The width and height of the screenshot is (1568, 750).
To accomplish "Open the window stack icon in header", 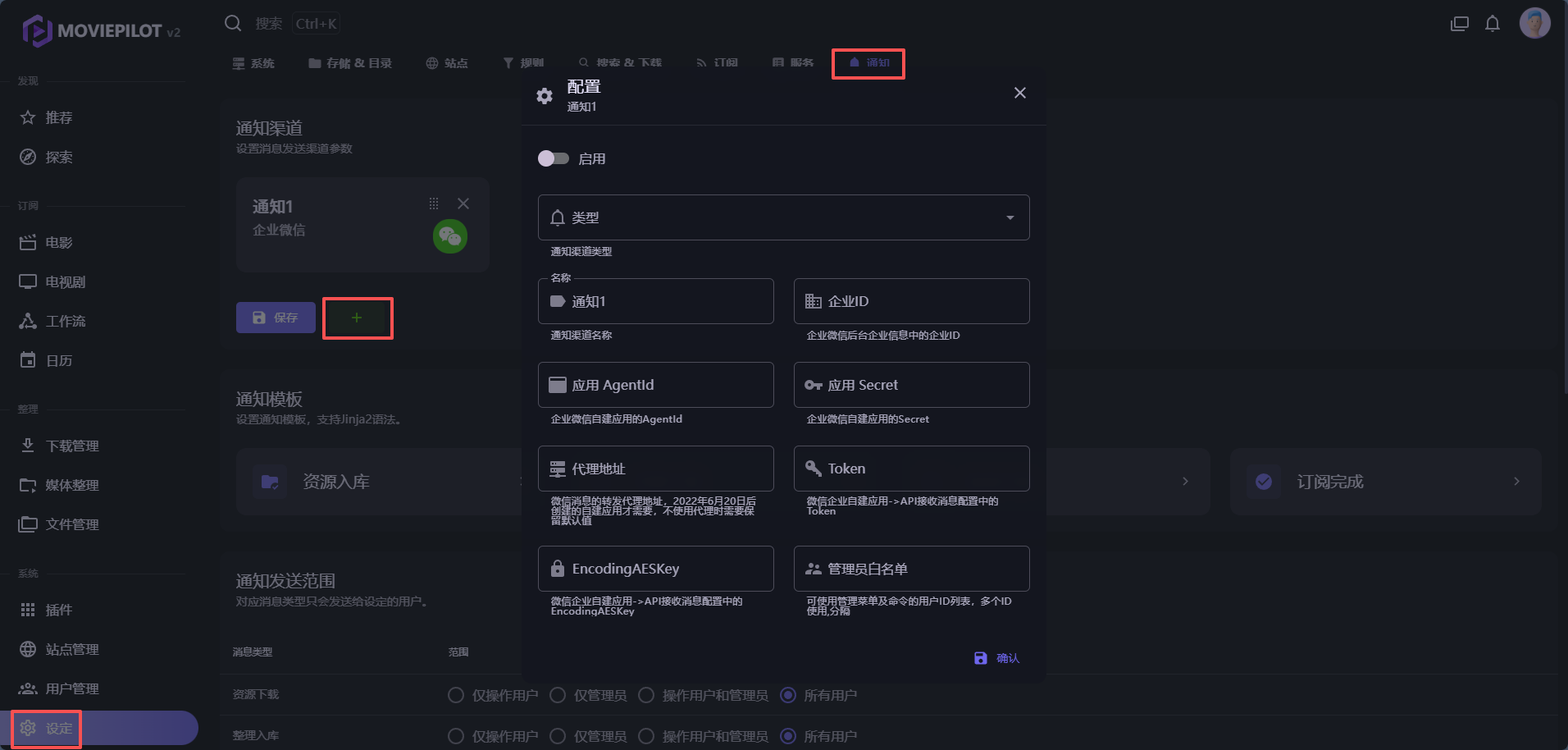I will pyautogui.click(x=1460, y=24).
